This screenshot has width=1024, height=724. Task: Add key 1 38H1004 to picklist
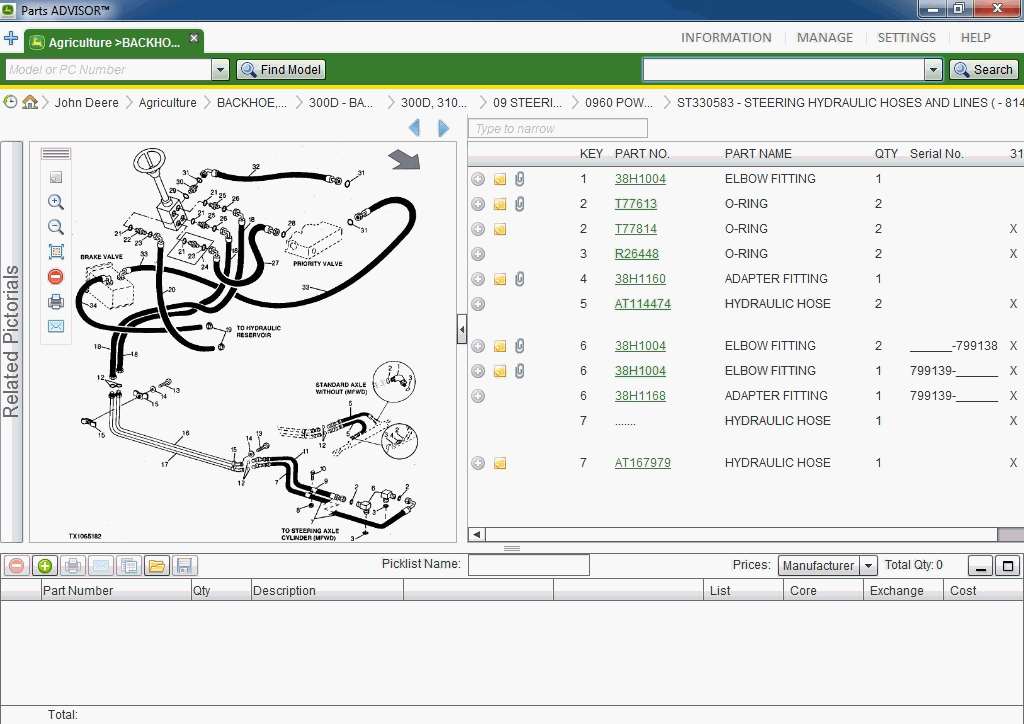tap(478, 179)
